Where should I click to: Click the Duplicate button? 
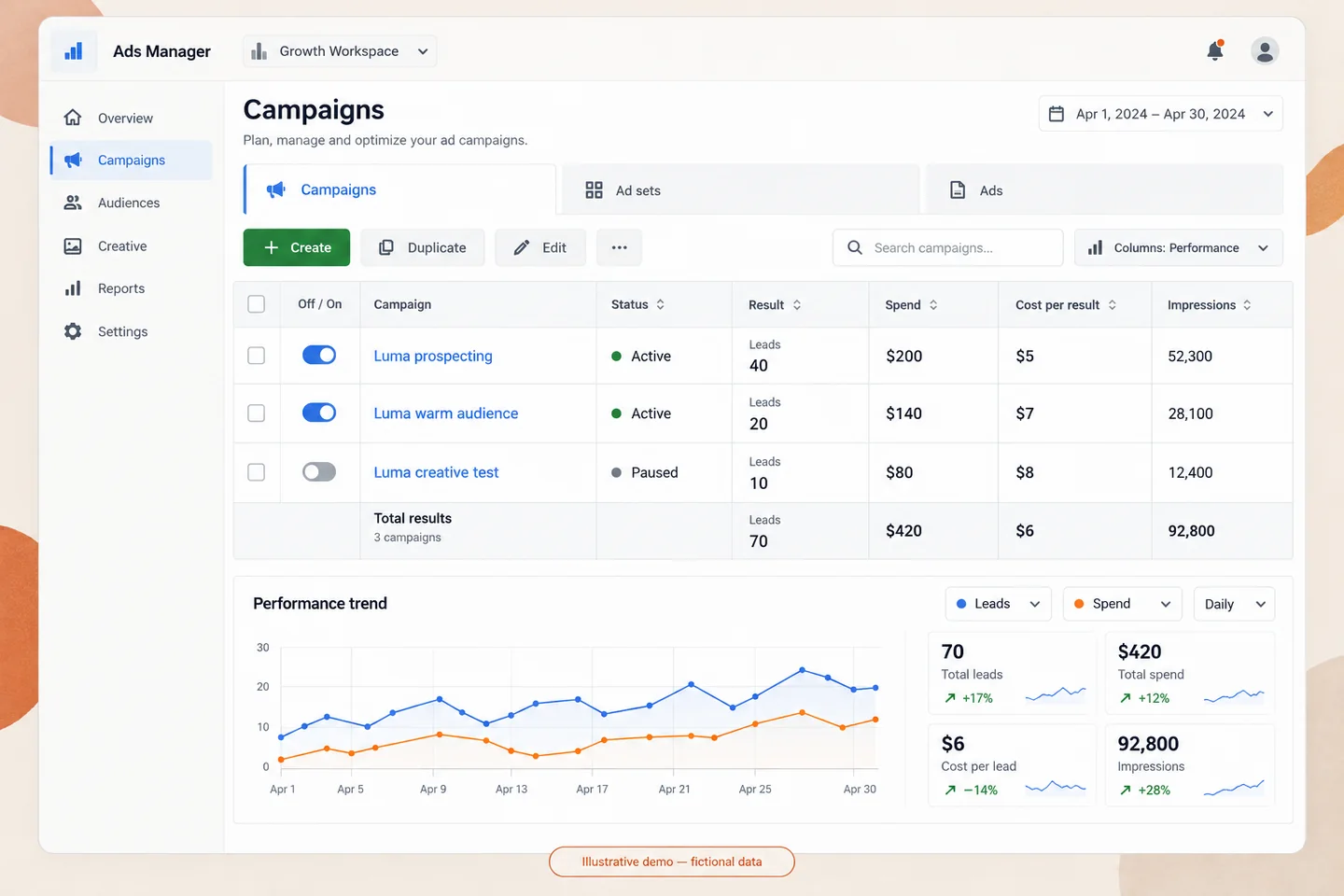coord(423,247)
